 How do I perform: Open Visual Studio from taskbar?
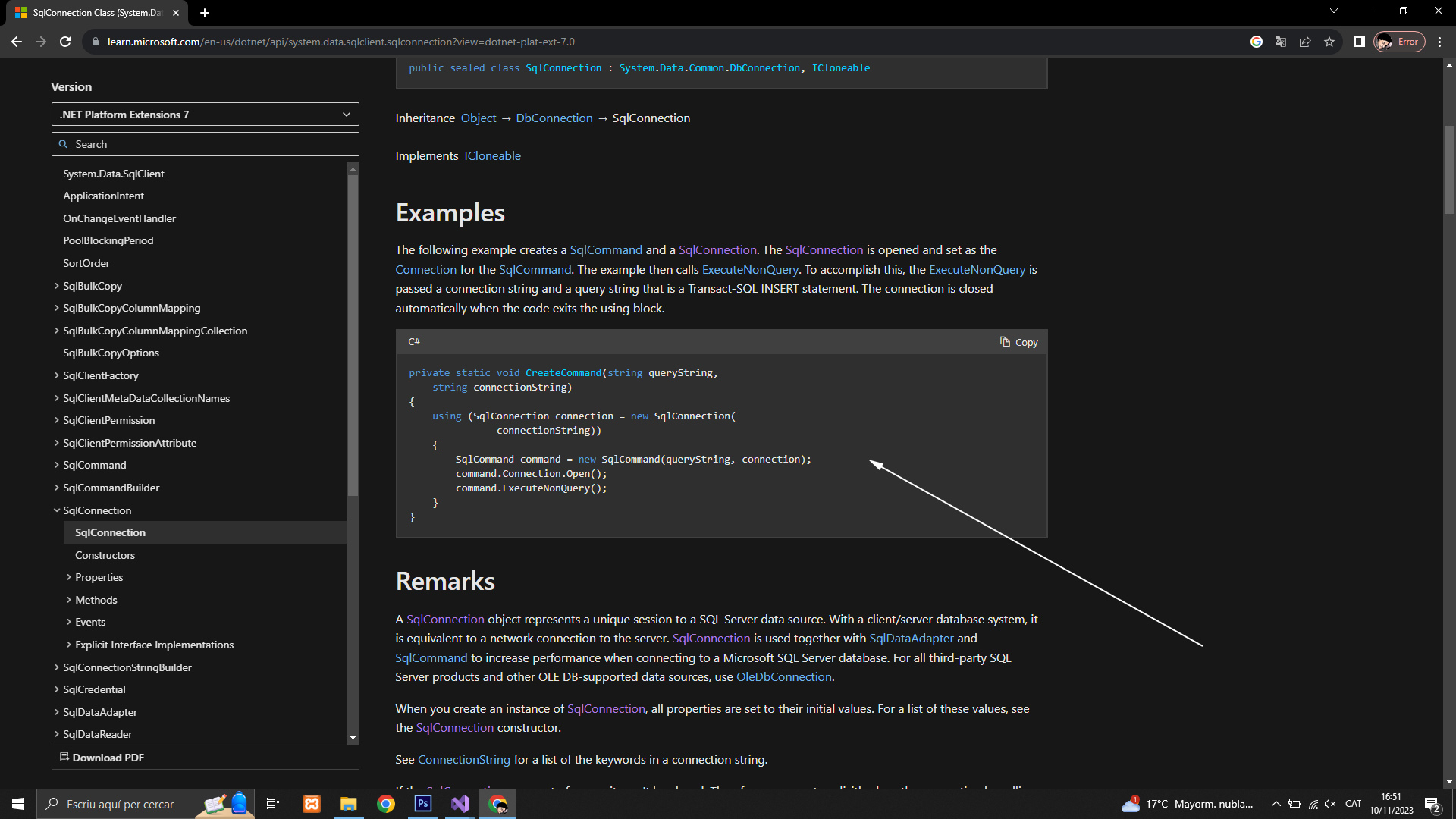coord(460,804)
